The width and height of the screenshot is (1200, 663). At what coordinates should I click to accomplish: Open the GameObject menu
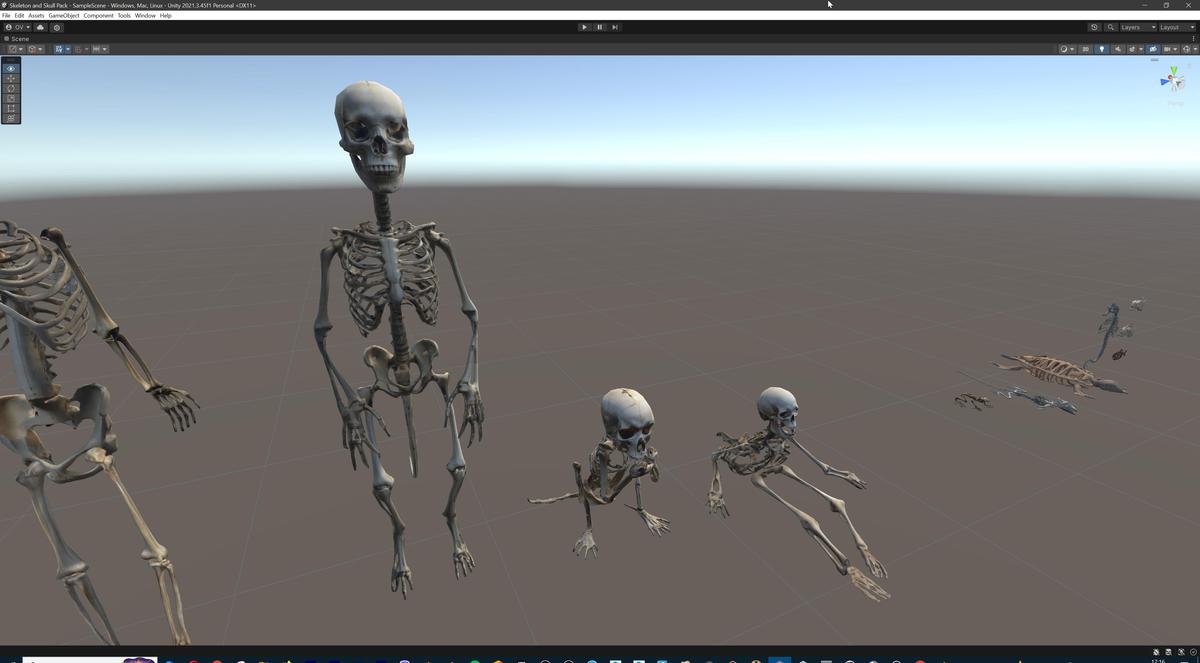63,15
